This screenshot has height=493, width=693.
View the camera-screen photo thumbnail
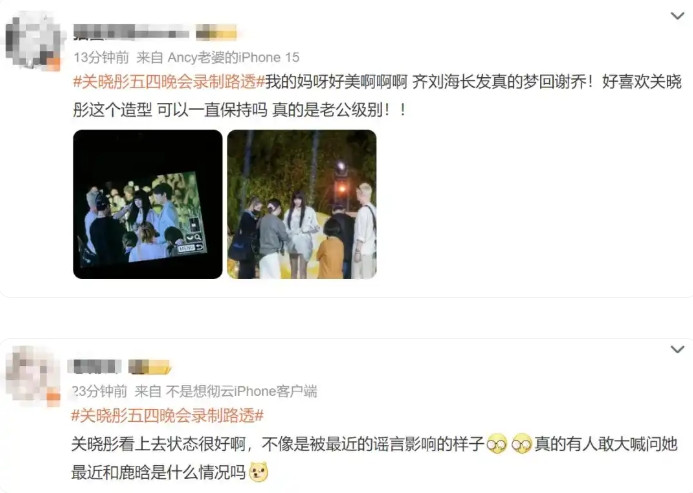coord(148,204)
